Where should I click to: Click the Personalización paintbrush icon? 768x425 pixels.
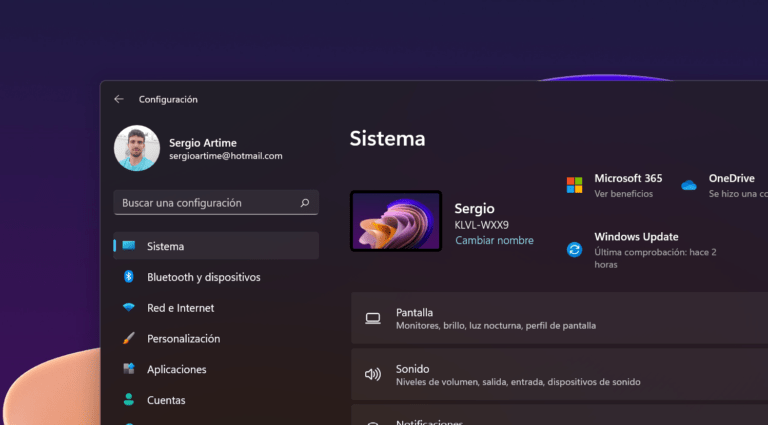point(129,338)
